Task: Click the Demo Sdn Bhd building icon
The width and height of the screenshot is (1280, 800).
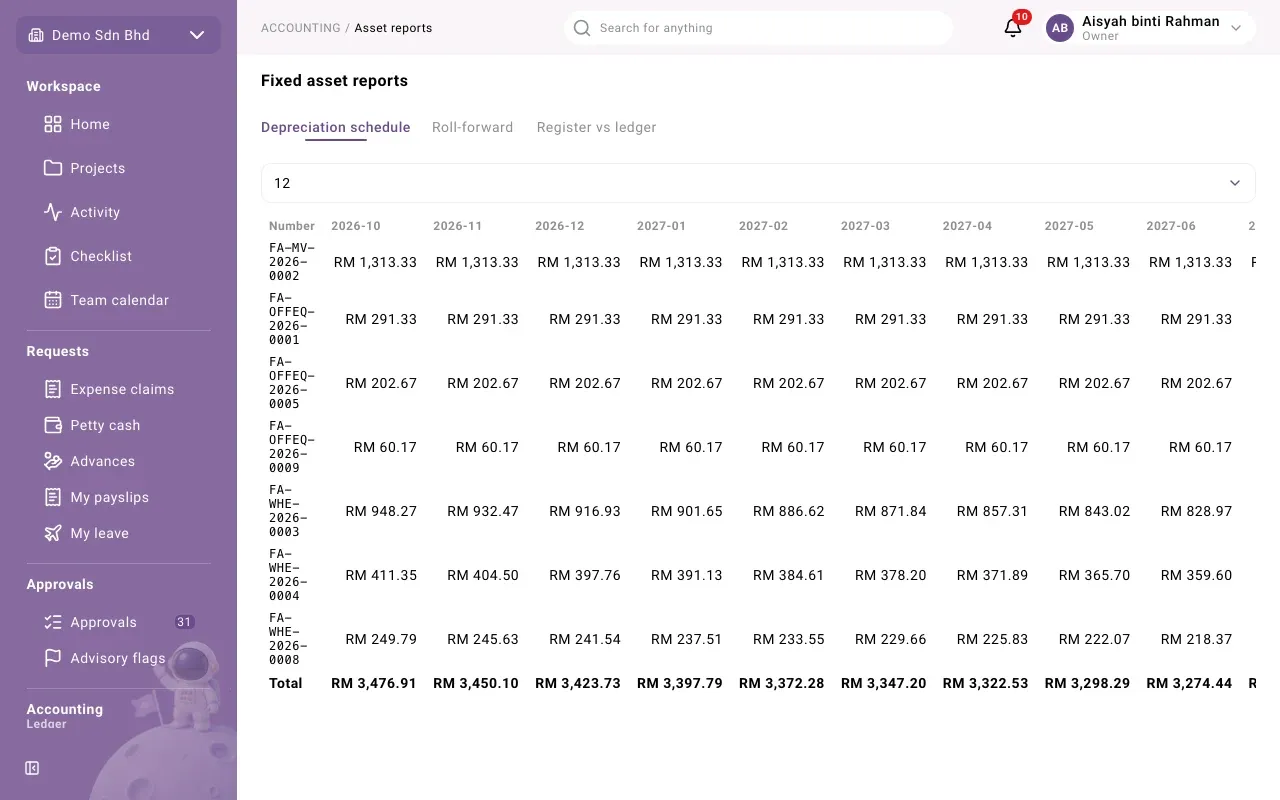Action: (x=36, y=35)
